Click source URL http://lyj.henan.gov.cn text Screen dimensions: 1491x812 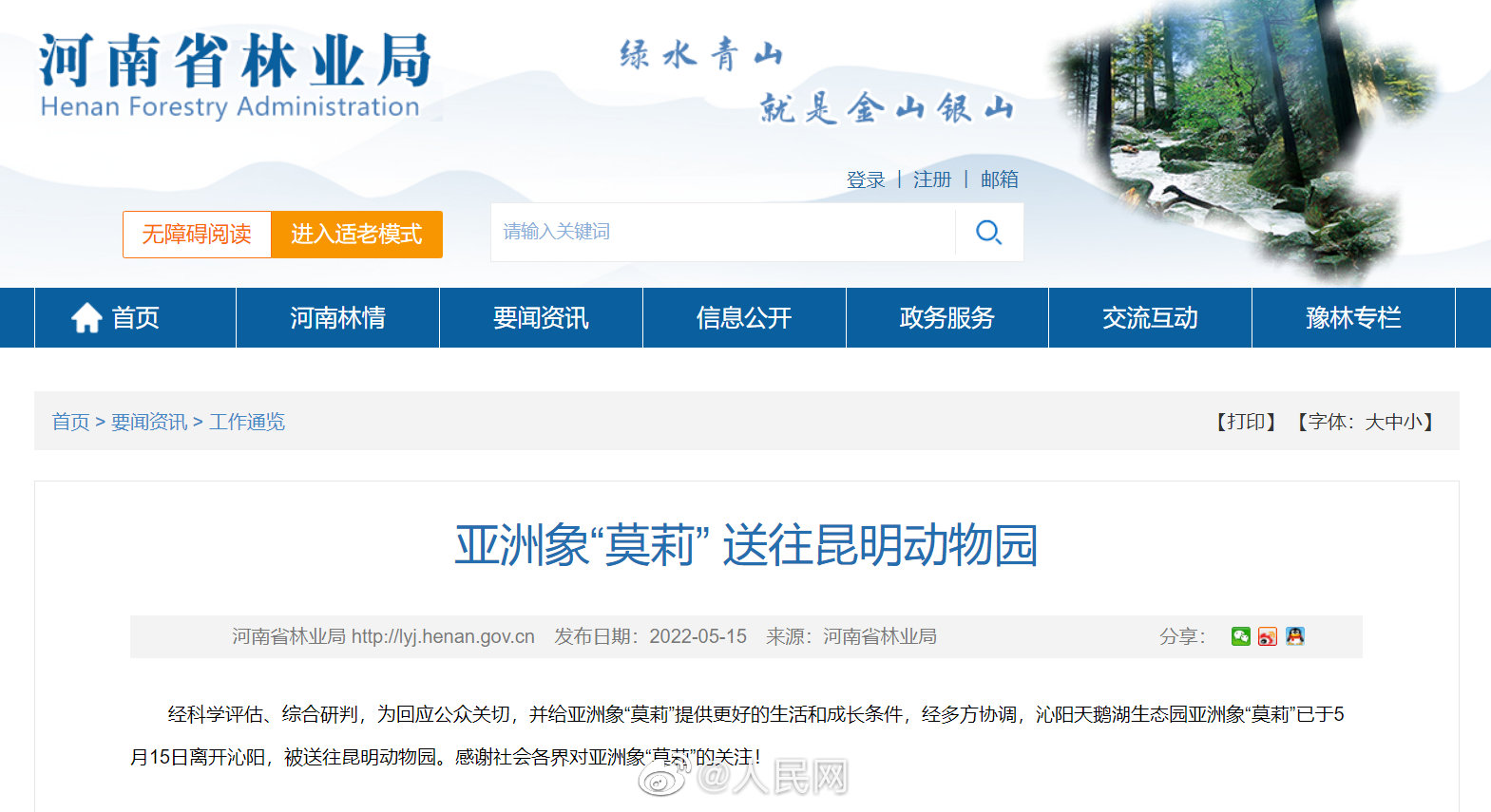(x=443, y=636)
